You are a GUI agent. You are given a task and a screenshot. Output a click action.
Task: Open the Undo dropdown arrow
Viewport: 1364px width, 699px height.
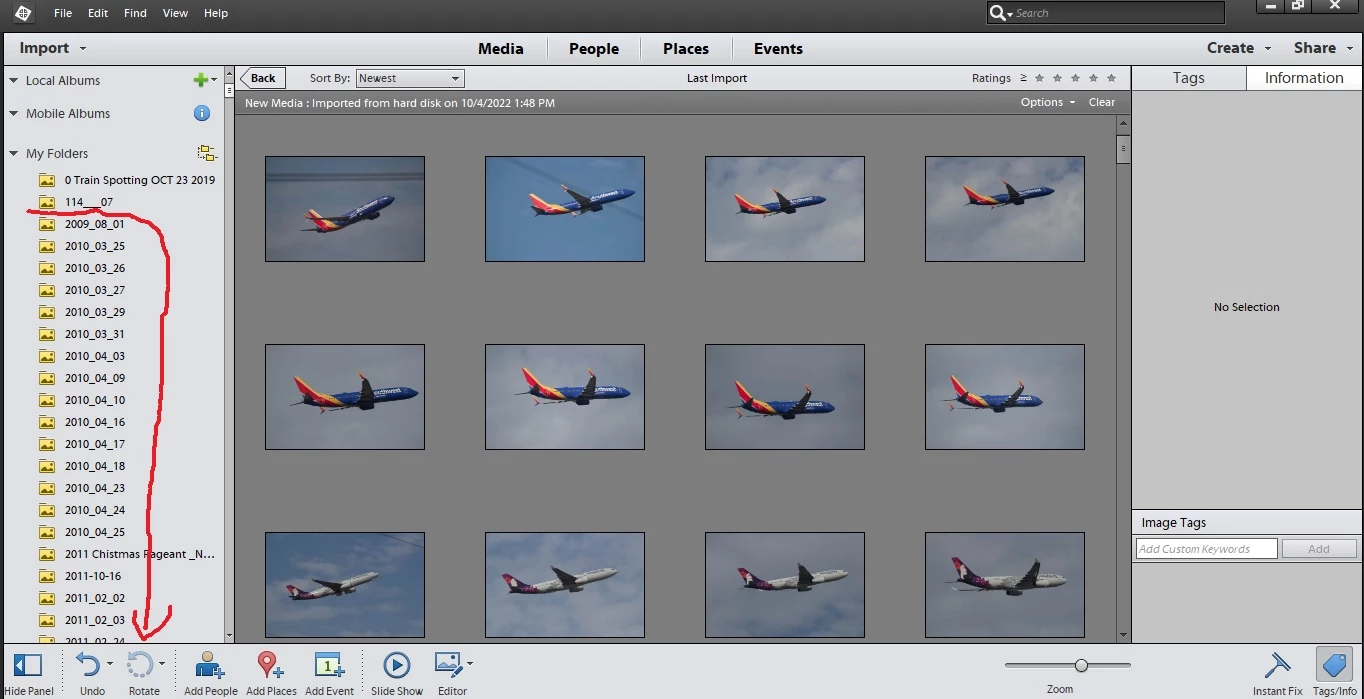tap(110, 664)
